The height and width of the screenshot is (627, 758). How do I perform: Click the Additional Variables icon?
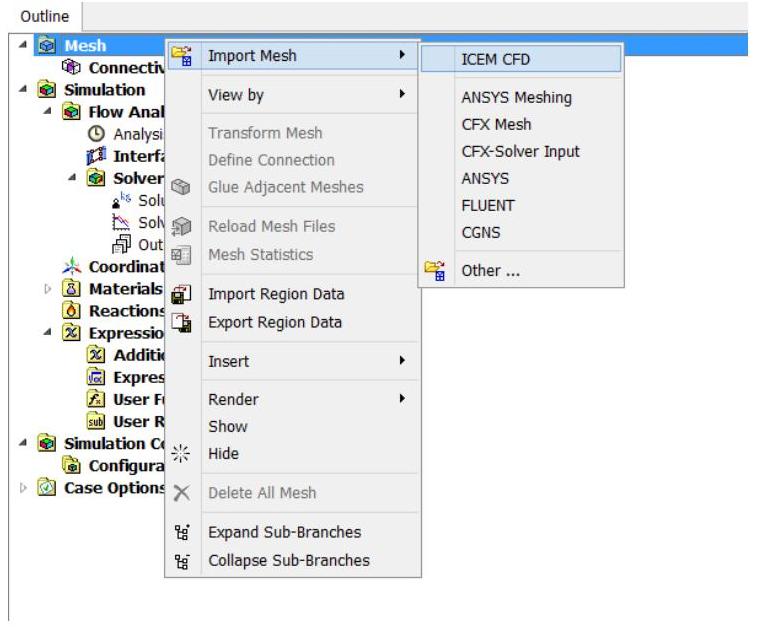96,355
